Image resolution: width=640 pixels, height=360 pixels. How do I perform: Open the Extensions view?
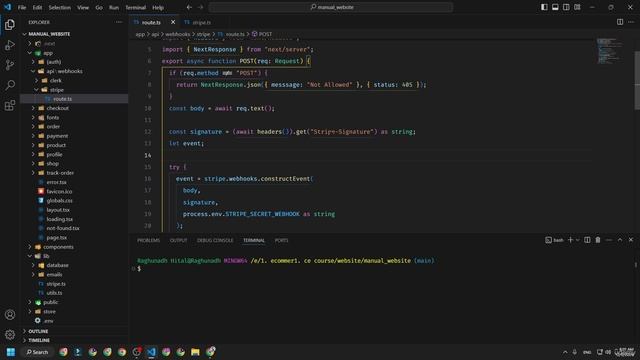coord(10,105)
